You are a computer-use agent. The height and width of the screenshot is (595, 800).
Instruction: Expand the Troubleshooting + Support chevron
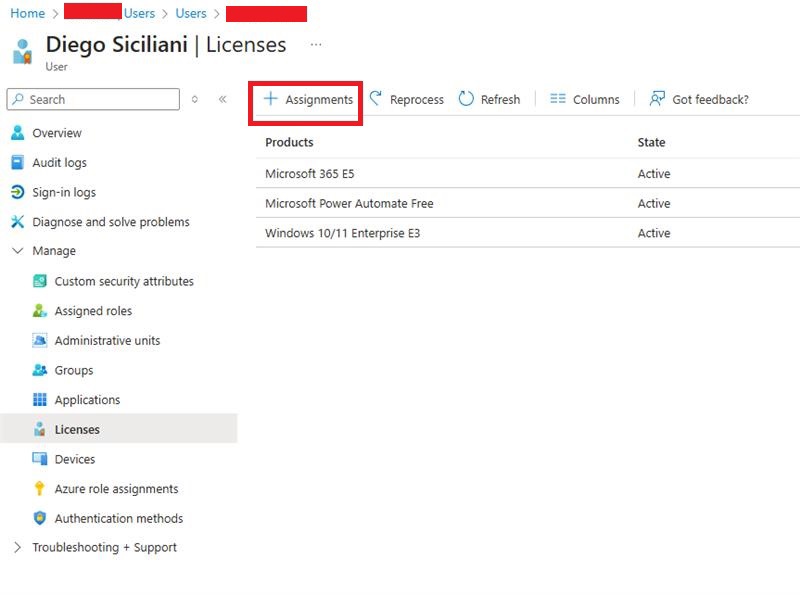[x=18, y=547]
